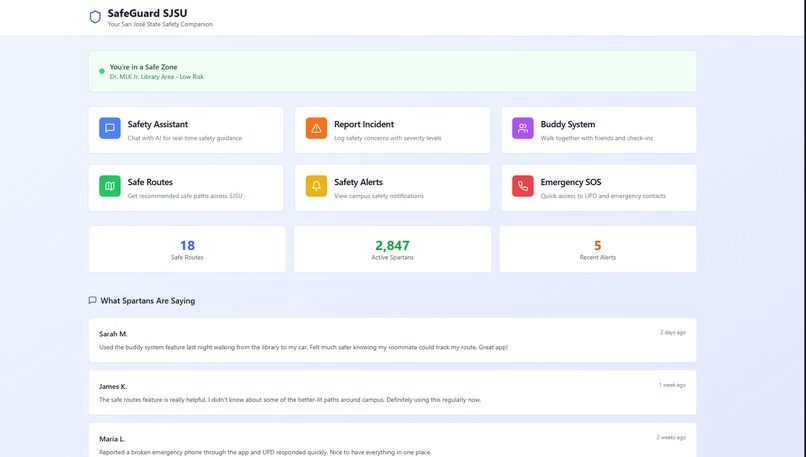Open the Safety Alerts card title
The image size is (806, 457).
[x=358, y=182]
